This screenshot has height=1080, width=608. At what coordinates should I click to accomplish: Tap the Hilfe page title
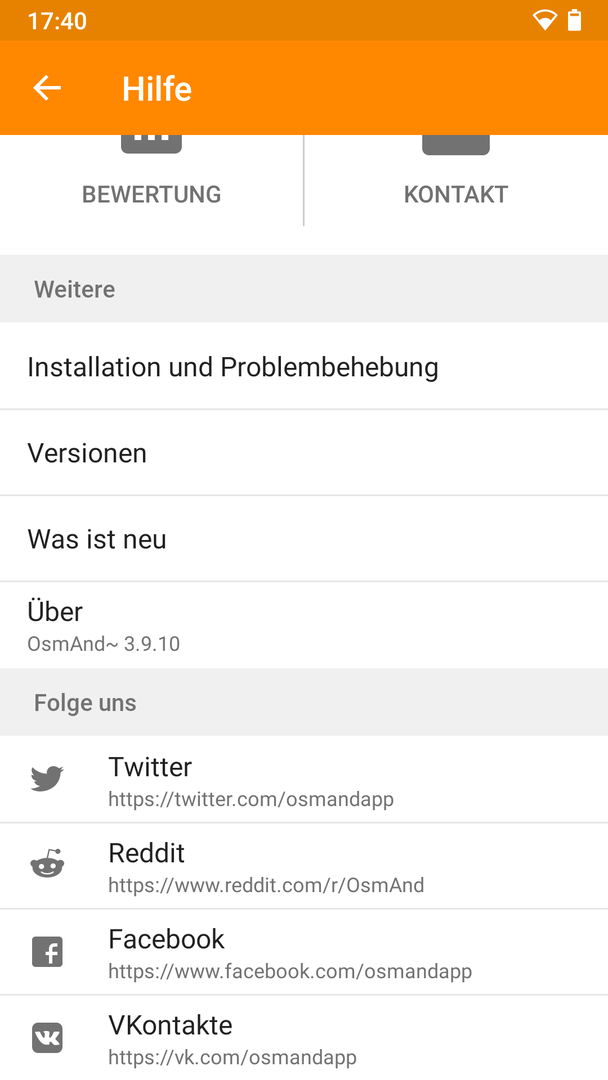pyautogui.click(x=157, y=89)
